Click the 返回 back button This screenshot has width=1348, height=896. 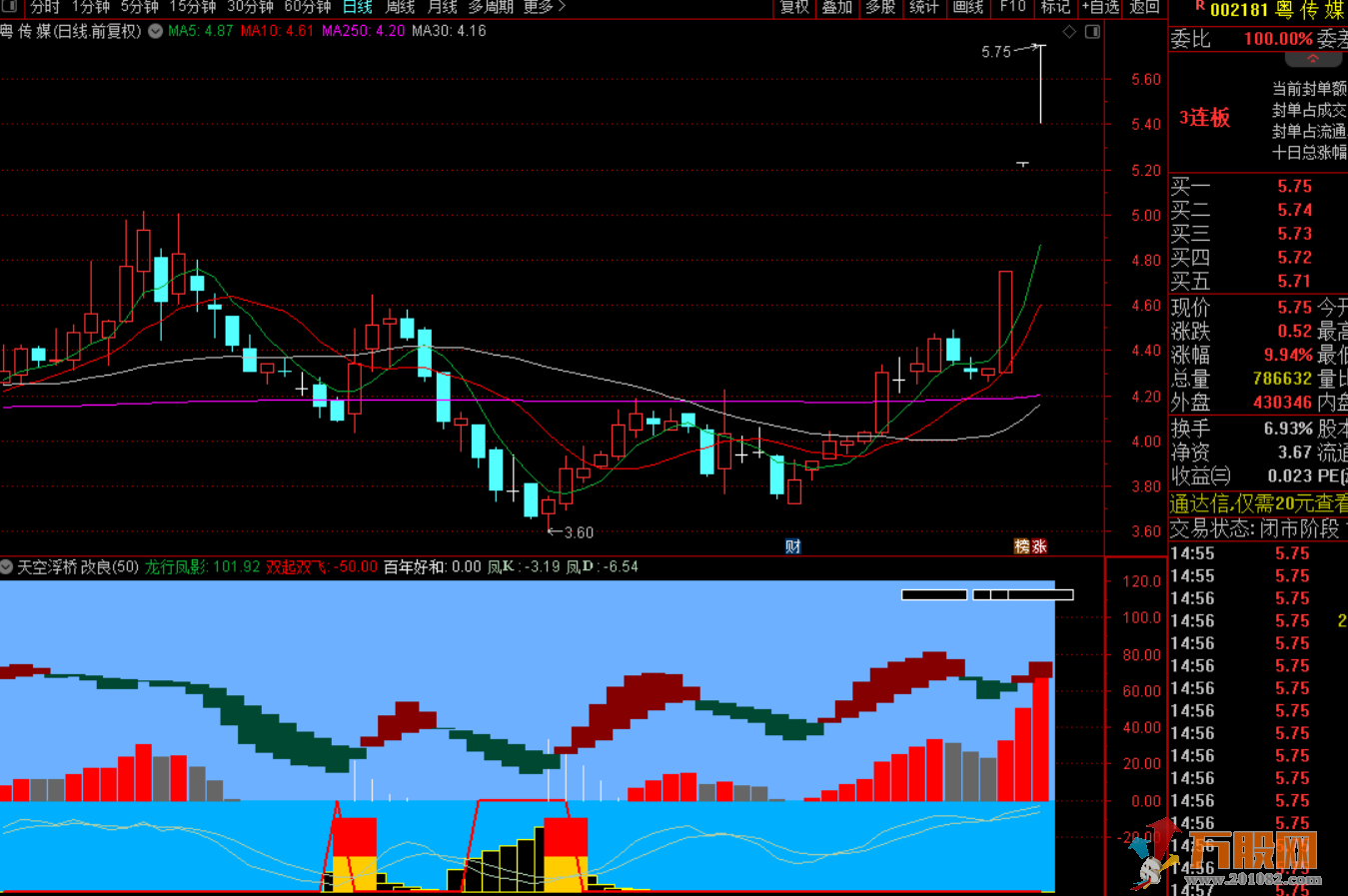pyautogui.click(x=1145, y=7)
